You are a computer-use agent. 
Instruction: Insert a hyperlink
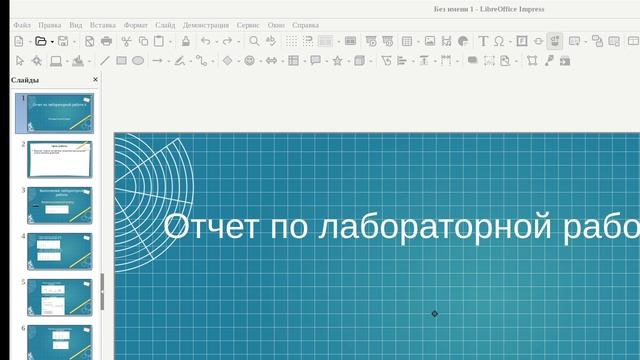point(538,41)
